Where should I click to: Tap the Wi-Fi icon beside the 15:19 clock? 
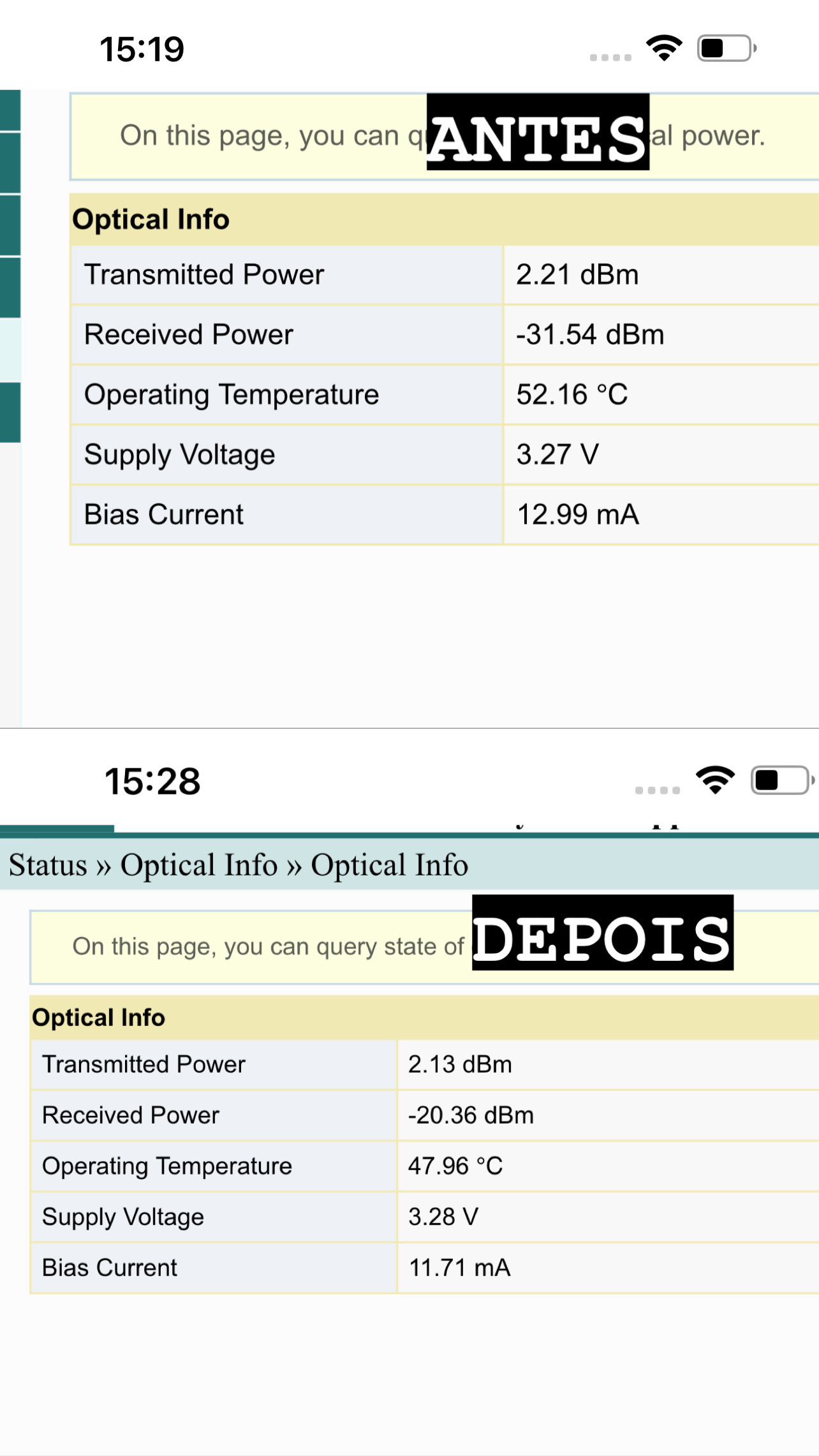(x=664, y=48)
